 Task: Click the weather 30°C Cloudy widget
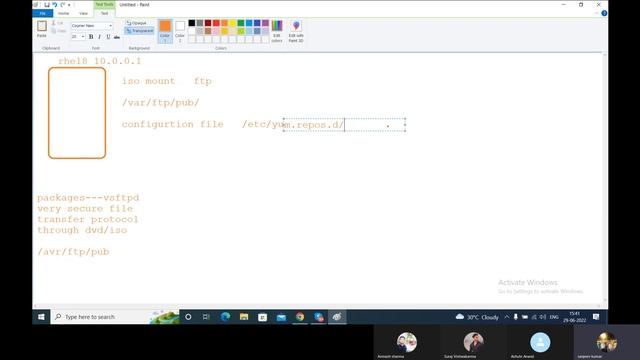(x=477, y=317)
